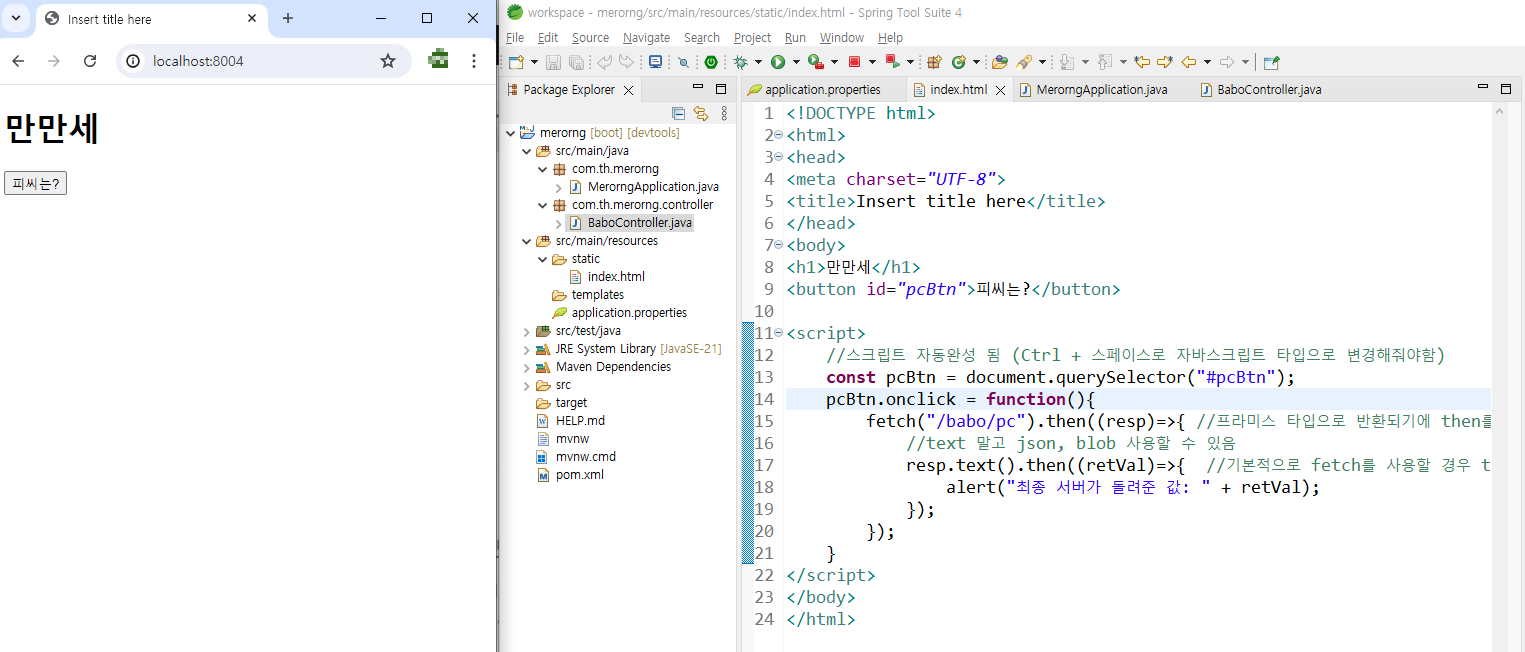The width and height of the screenshot is (1525, 652).
Task: Click Run with external tools toolbox icon
Action: point(816,62)
